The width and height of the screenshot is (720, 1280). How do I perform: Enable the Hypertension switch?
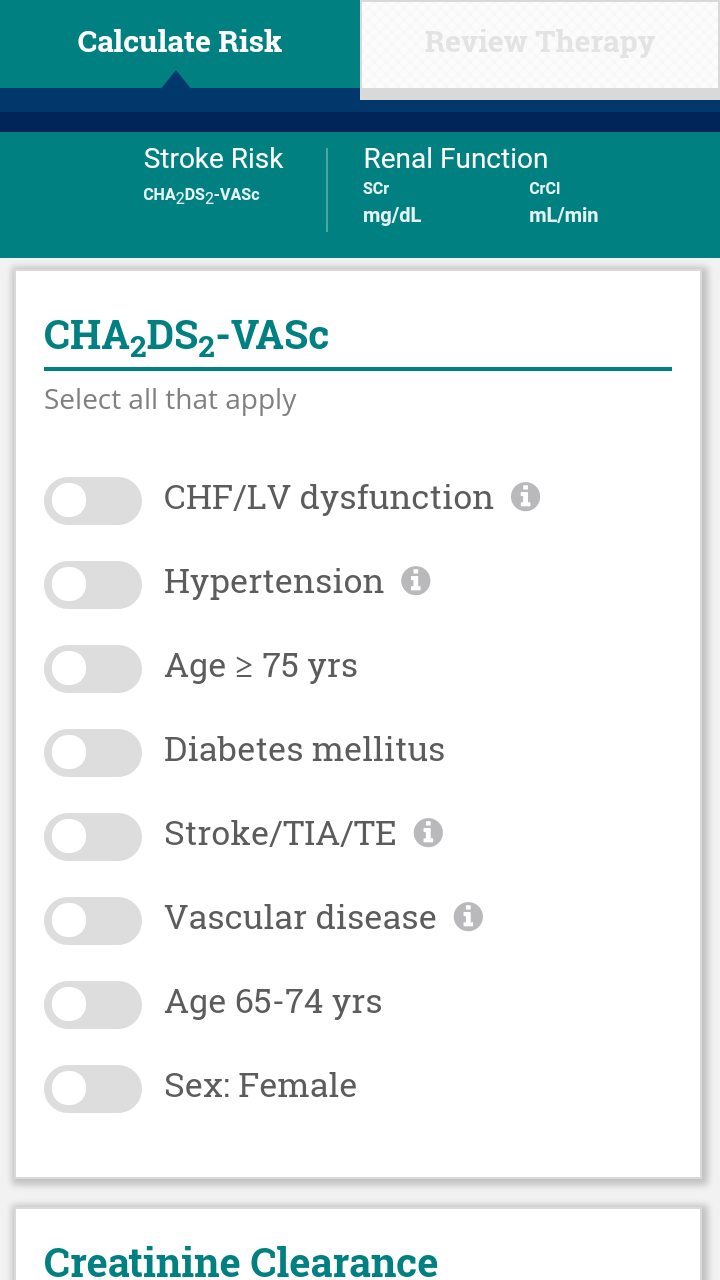click(x=93, y=585)
